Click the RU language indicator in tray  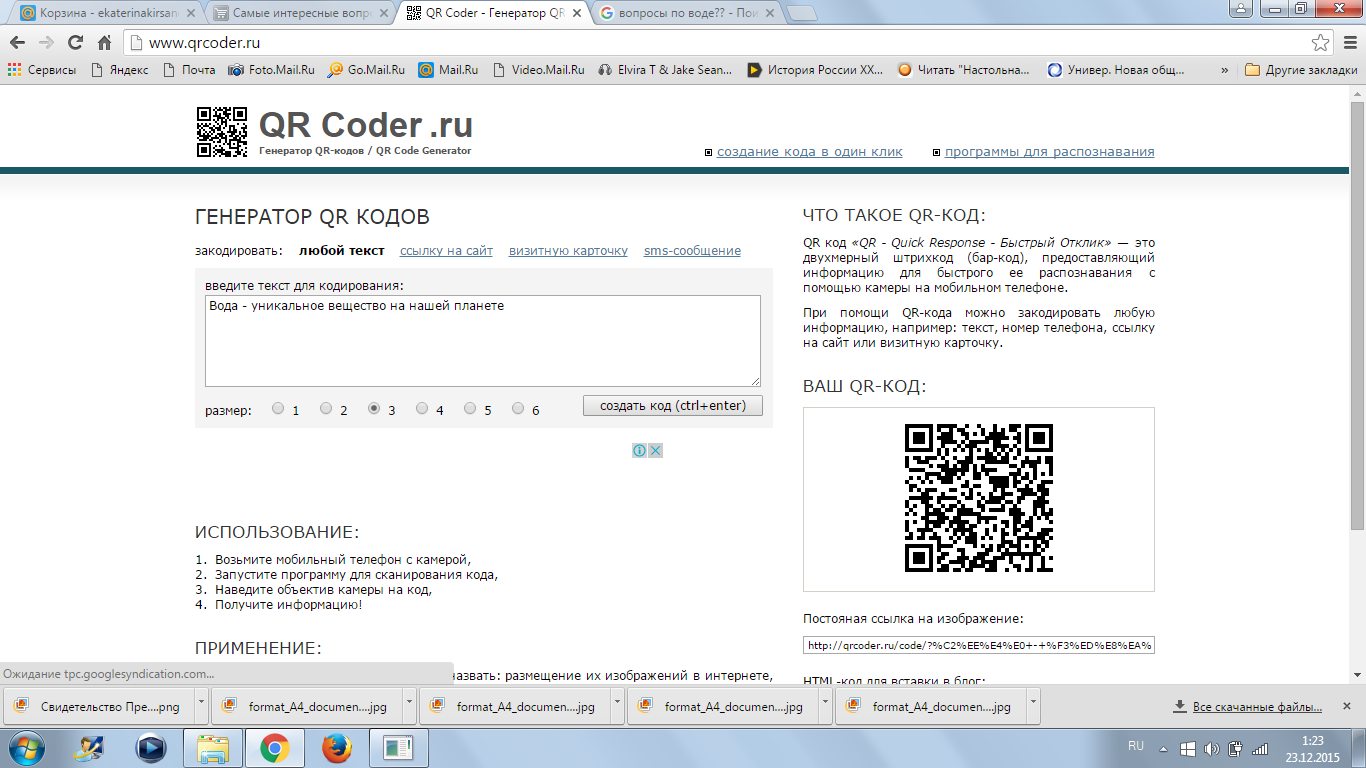[x=1136, y=747]
